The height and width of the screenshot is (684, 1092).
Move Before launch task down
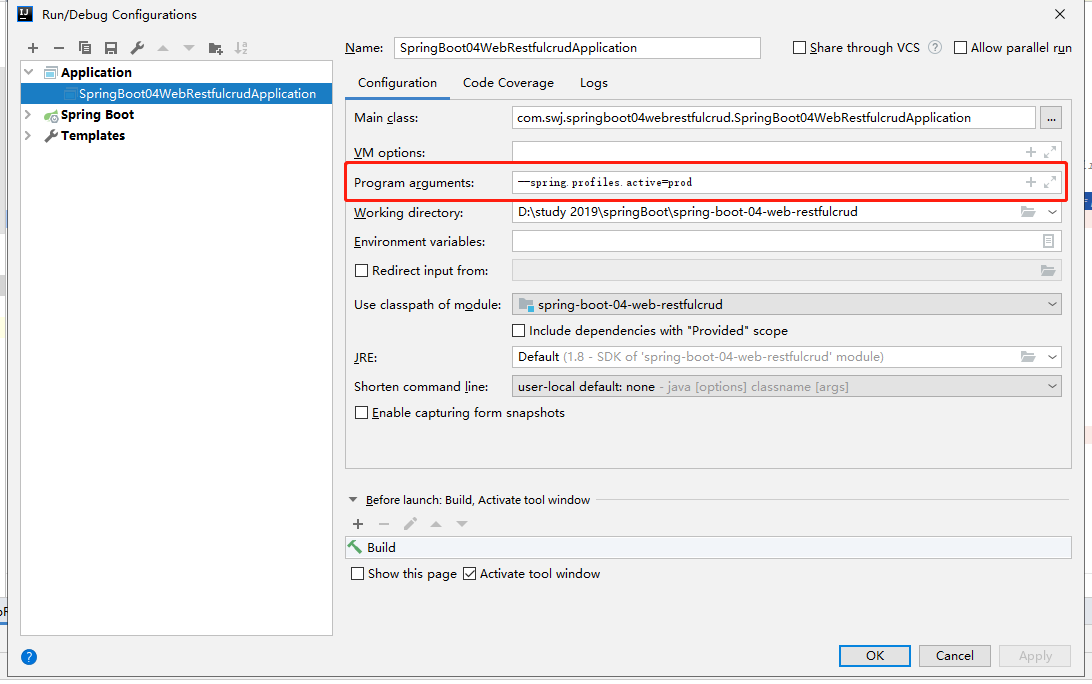[462, 524]
